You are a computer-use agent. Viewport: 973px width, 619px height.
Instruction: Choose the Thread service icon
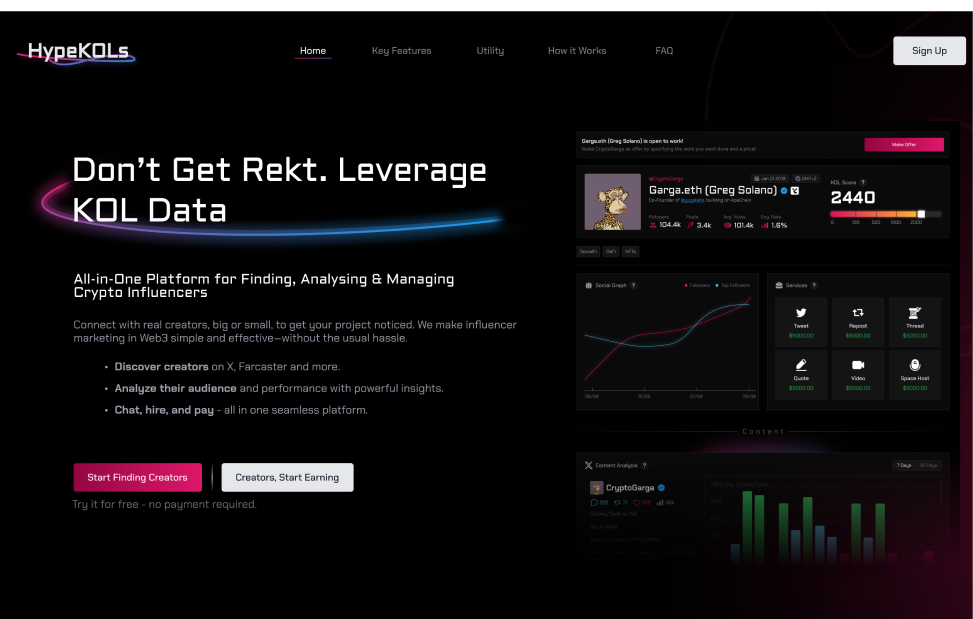tap(914, 313)
